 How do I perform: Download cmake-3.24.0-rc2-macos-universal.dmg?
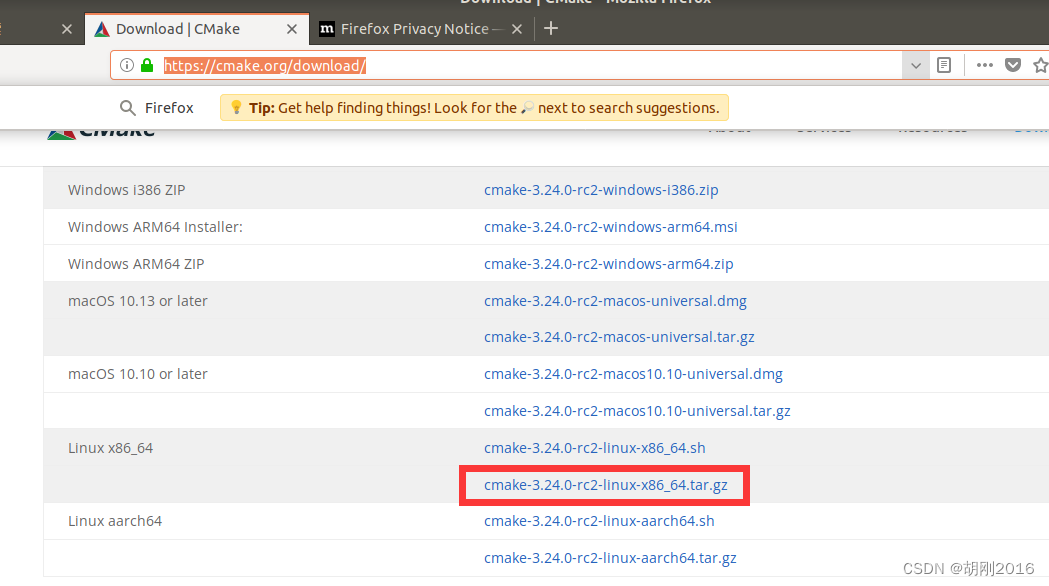click(x=615, y=301)
